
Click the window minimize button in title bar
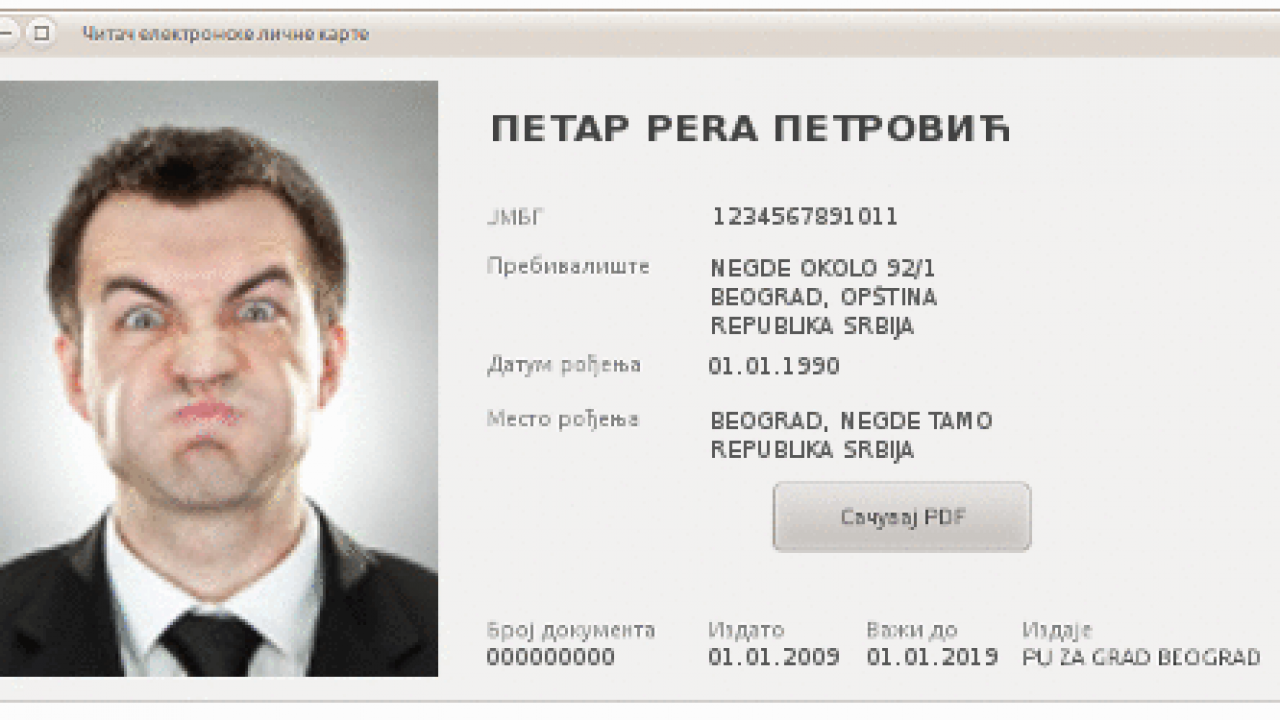point(7,33)
